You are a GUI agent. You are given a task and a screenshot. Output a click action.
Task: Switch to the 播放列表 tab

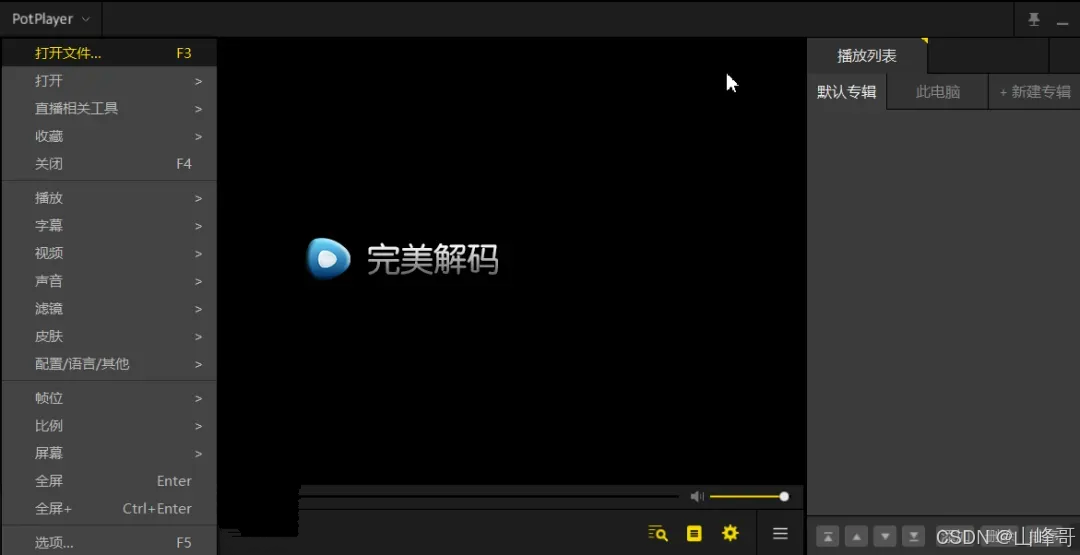(867, 56)
